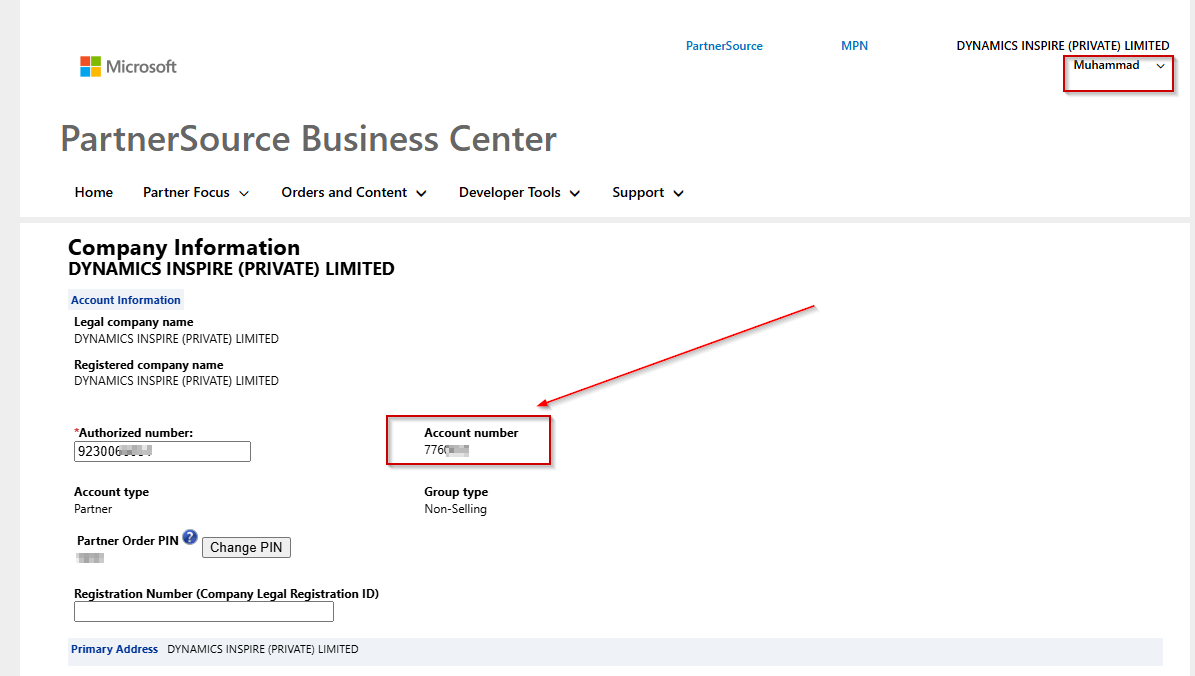Expand the Partner Focus menu
Viewport: 1195px width, 676px height.
tap(196, 193)
